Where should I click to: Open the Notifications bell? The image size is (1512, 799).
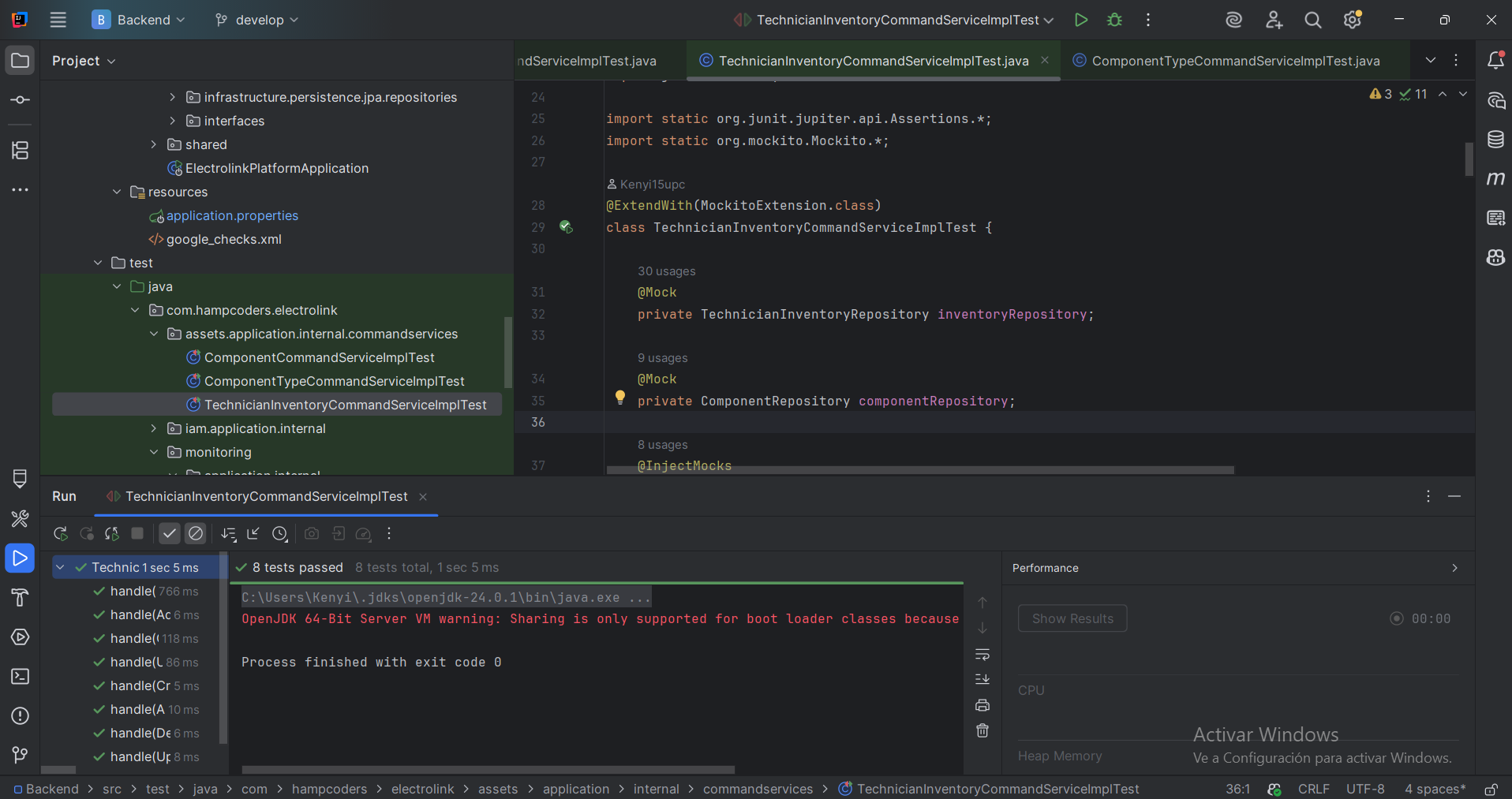(x=1495, y=61)
